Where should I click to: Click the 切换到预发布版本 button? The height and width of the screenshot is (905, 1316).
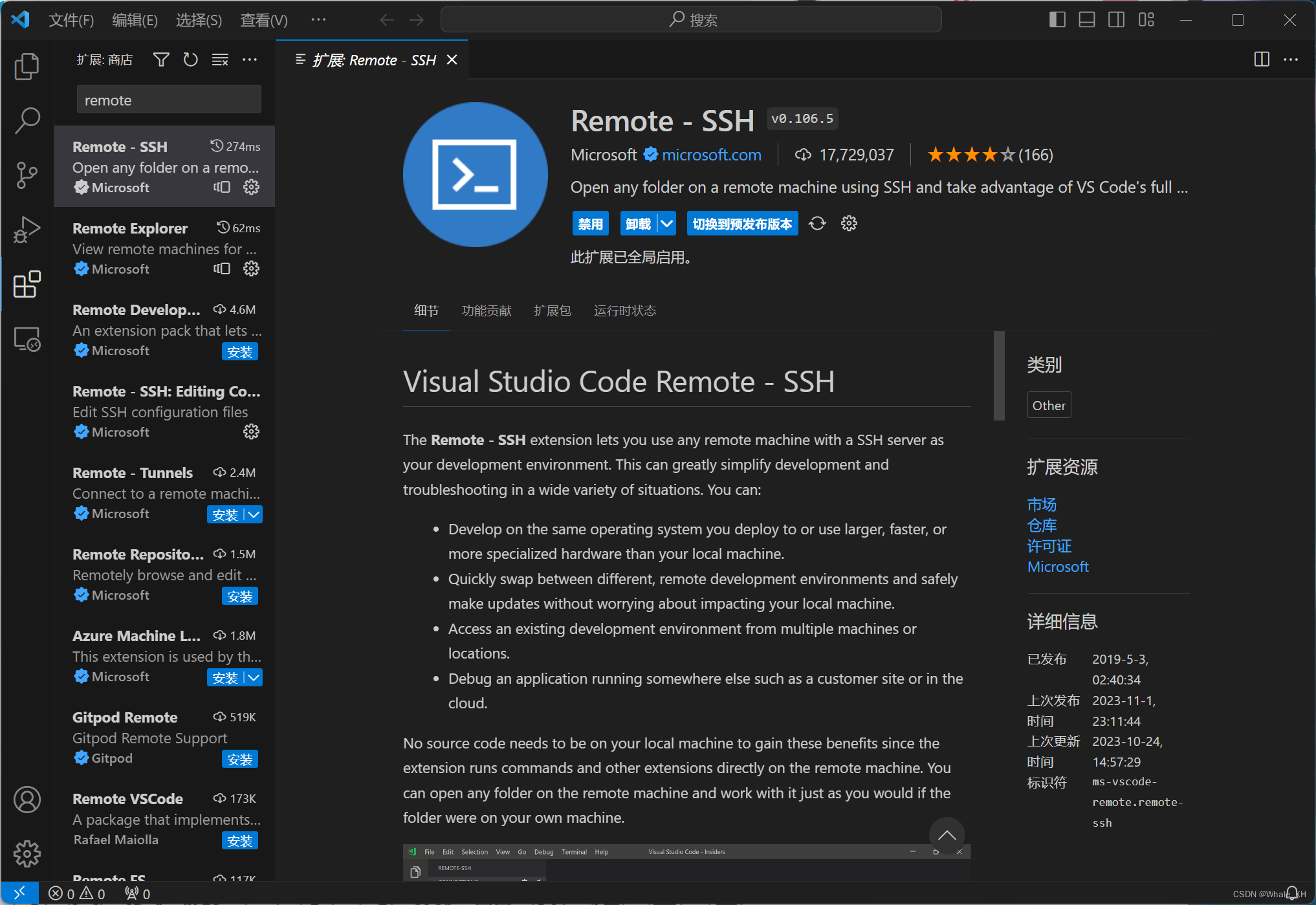tap(741, 223)
